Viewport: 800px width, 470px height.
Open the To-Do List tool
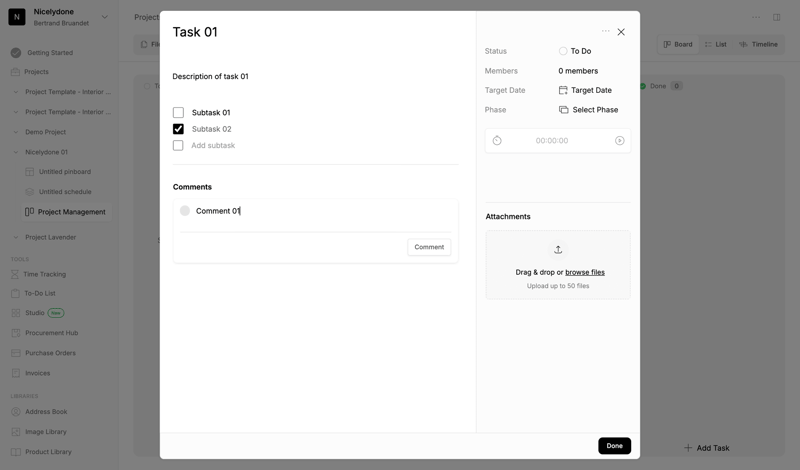coord(40,293)
